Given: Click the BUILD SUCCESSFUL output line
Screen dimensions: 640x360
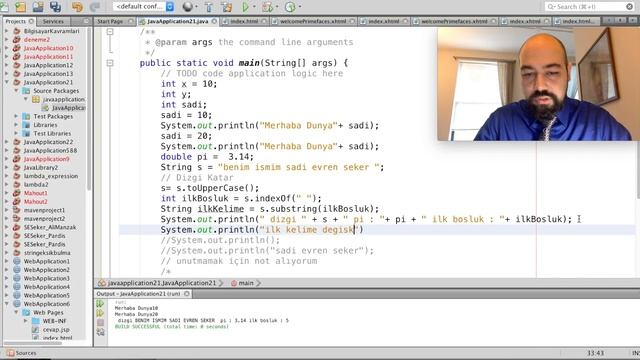Looking at the screenshot, I should [171, 327].
